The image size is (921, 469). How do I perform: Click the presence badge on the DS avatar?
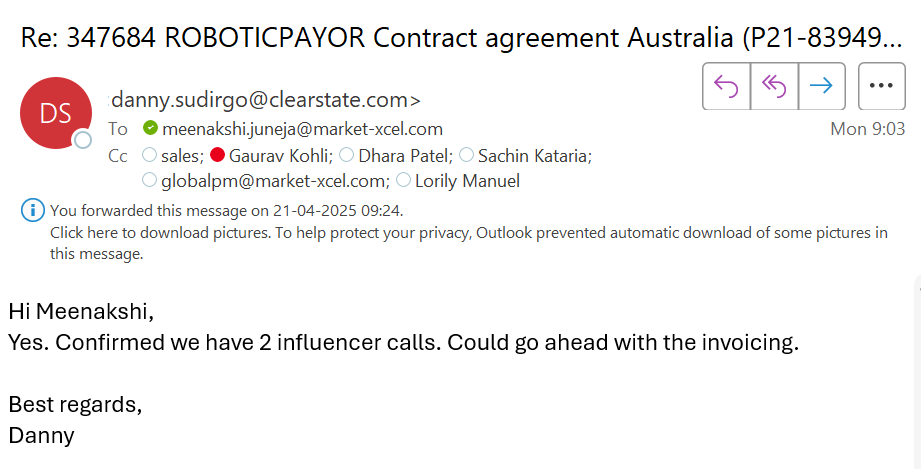[x=83, y=140]
